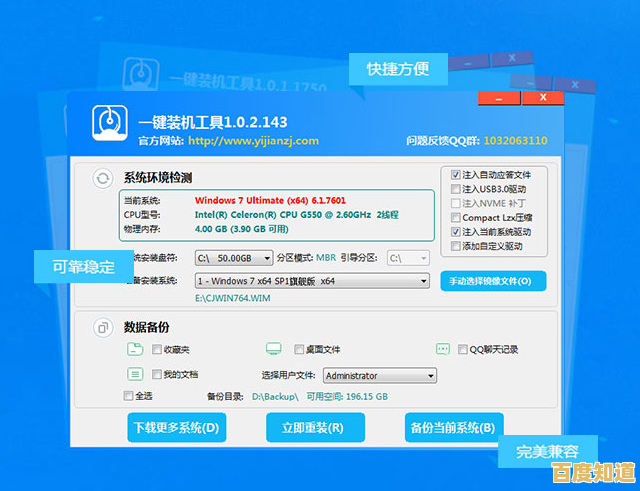Enable Compact Lzx压缩 checkbox
Screen dimensions: 640x491
[456, 218]
